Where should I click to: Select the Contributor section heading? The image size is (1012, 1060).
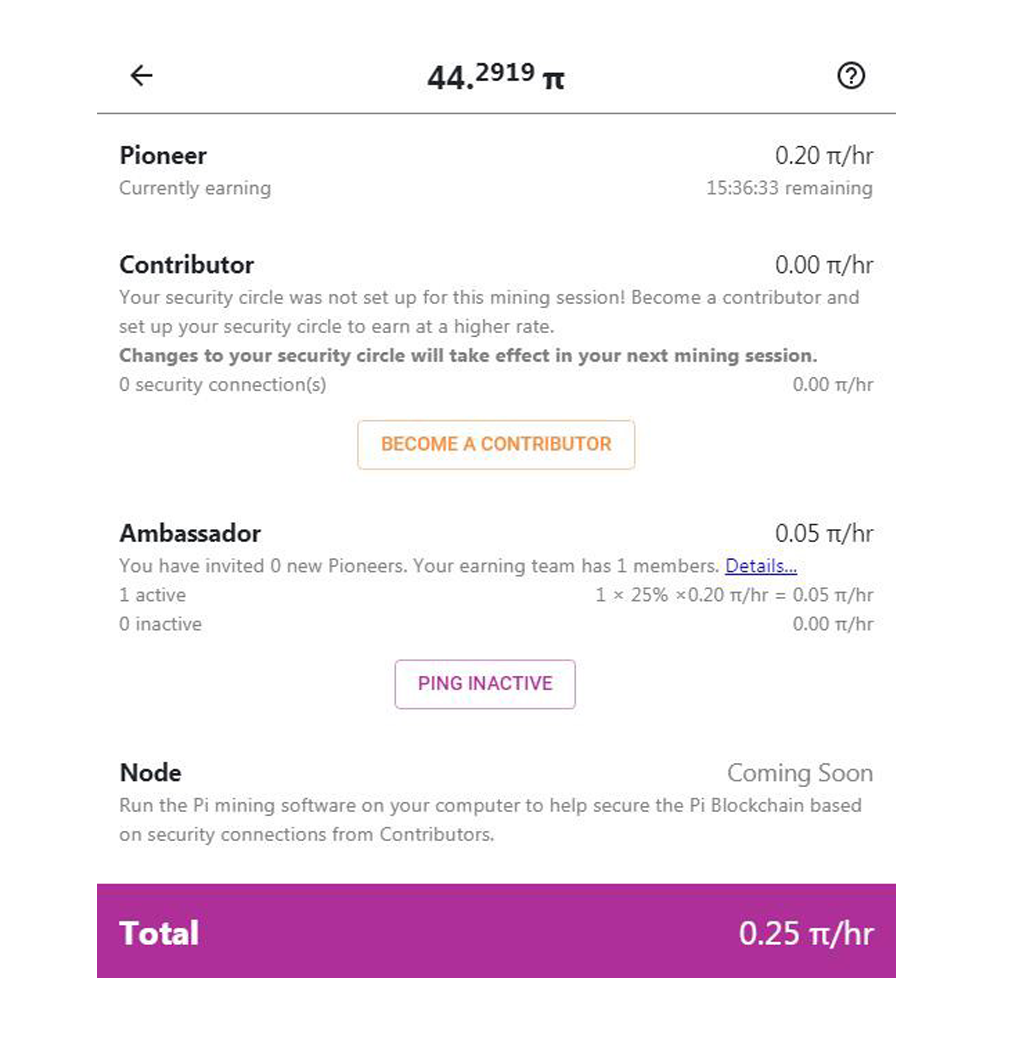coord(186,265)
